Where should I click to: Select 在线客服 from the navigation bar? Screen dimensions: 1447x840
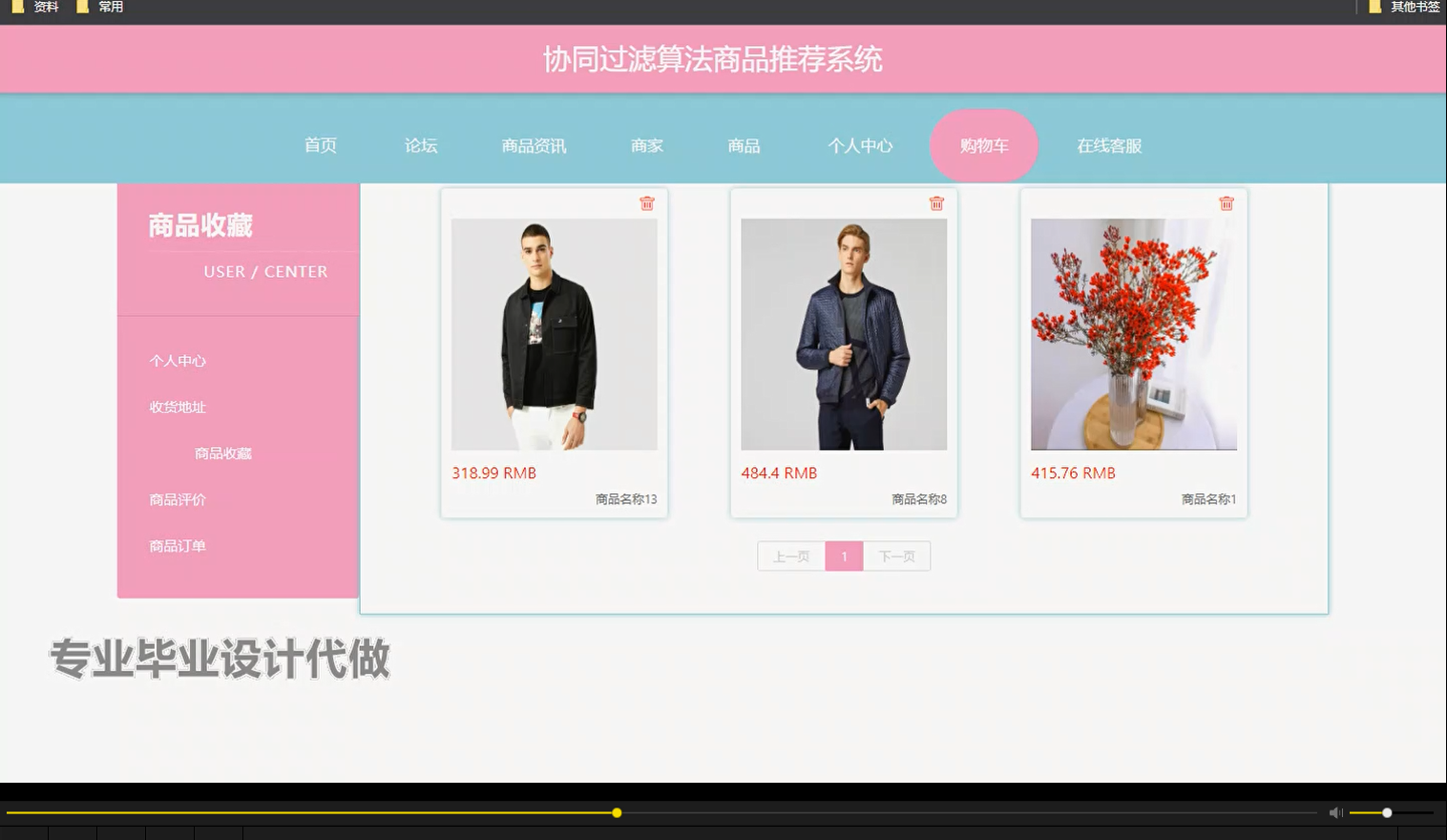tap(1108, 145)
